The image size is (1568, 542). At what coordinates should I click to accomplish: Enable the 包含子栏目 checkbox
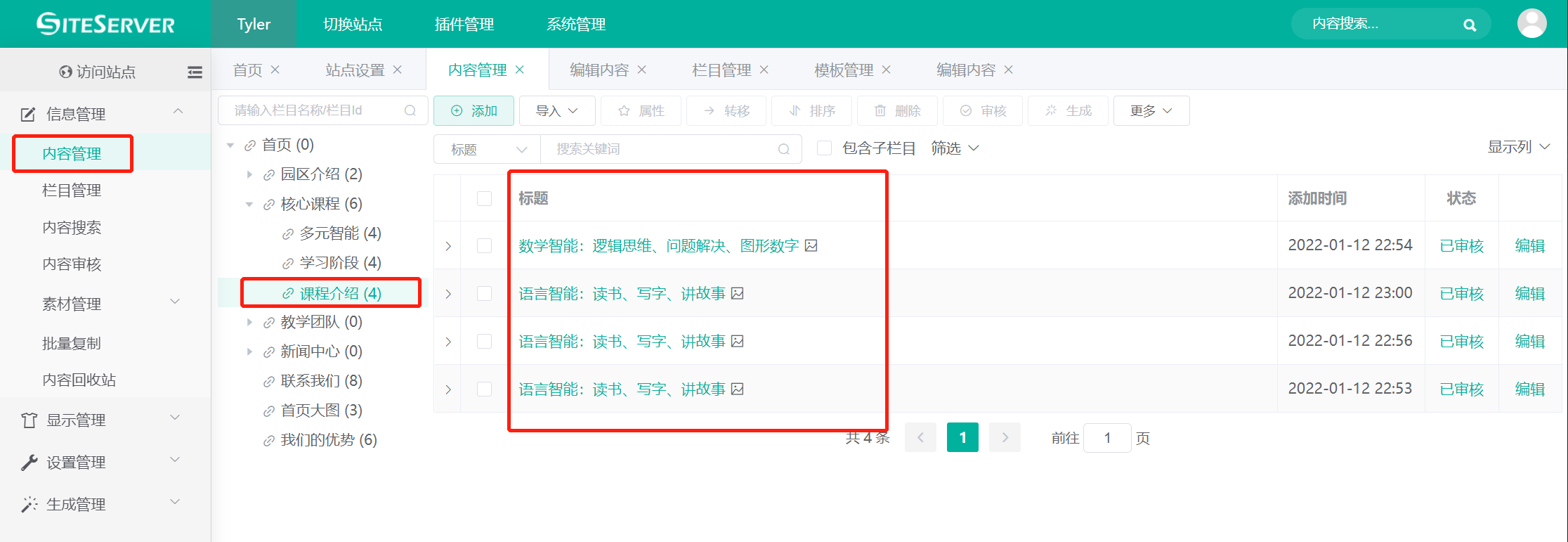coord(825,148)
